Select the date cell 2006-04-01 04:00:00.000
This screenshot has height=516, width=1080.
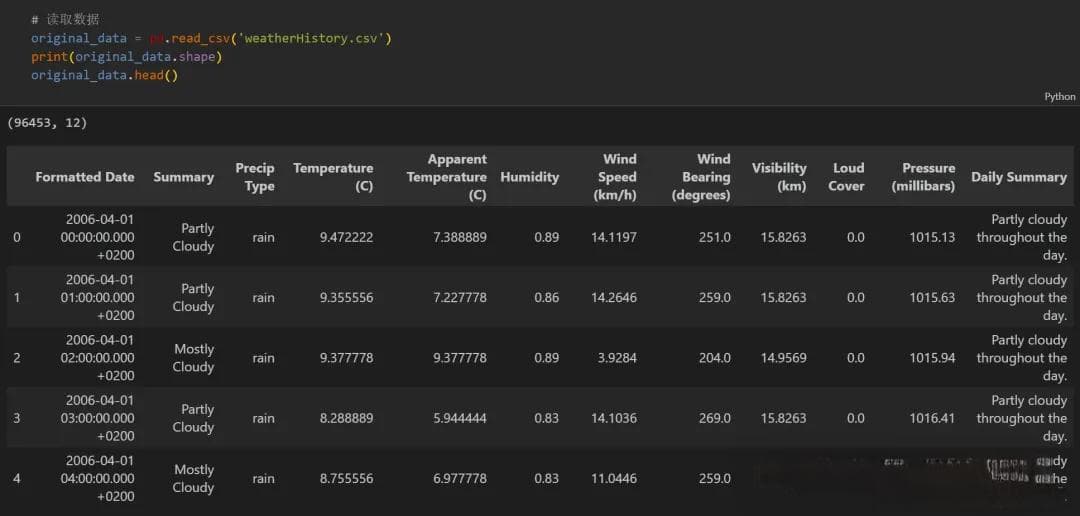point(100,478)
